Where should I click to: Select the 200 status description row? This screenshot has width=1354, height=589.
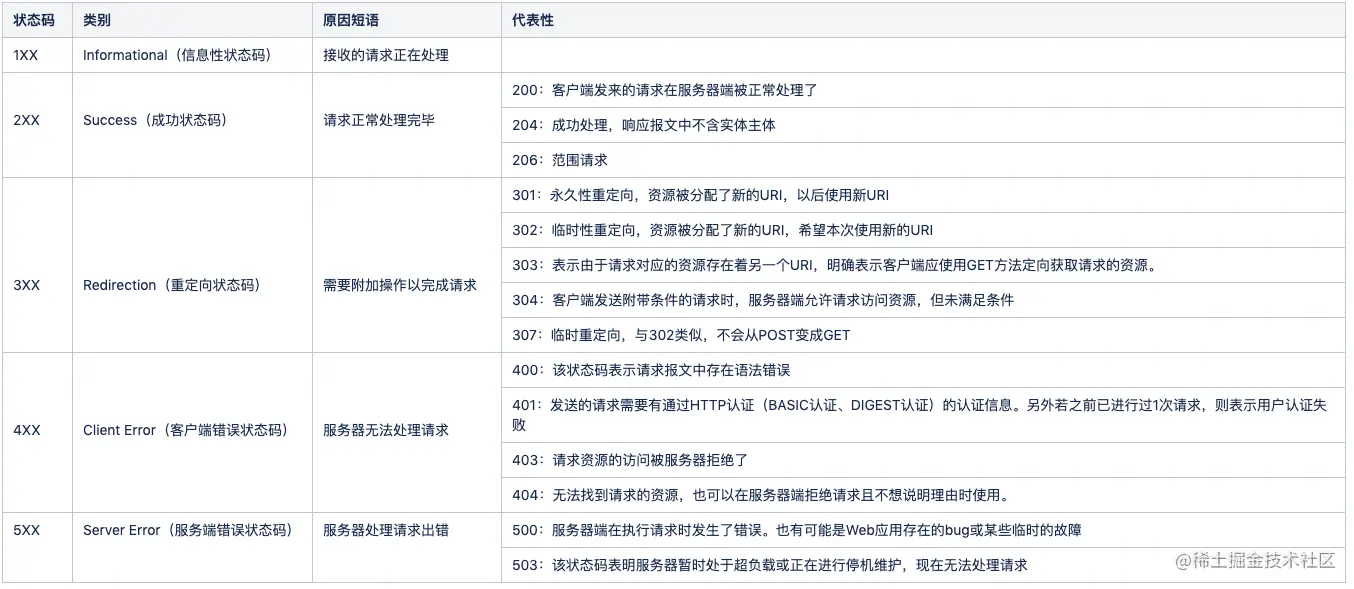924,90
